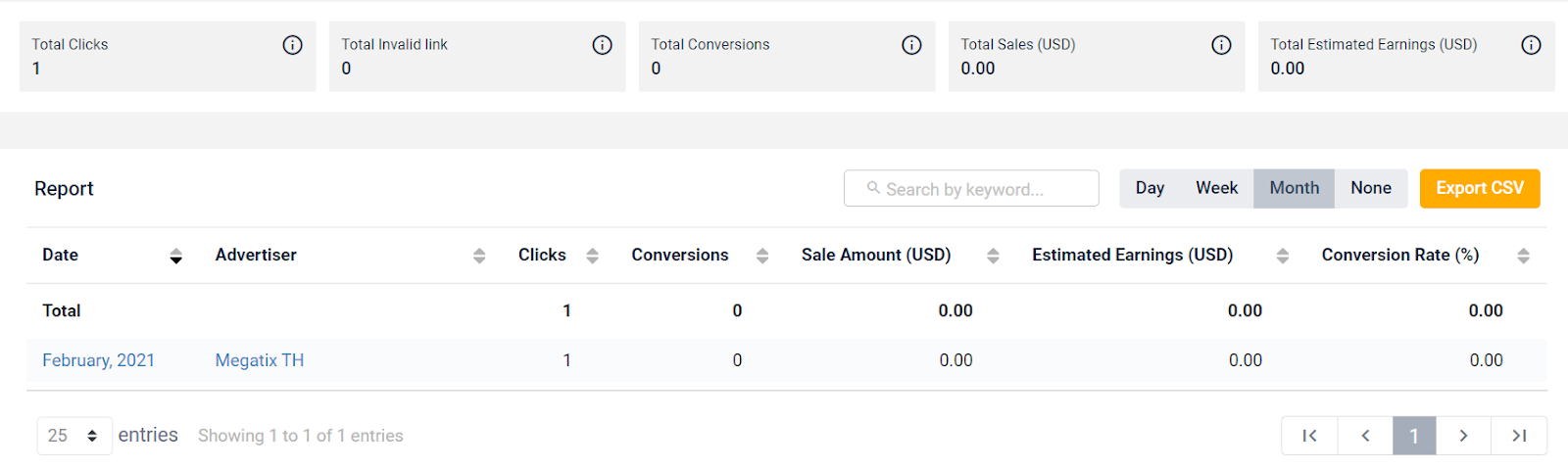The width and height of the screenshot is (1568, 470).
Task: Go to next page arrow
Action: [x=1463, y=436]
